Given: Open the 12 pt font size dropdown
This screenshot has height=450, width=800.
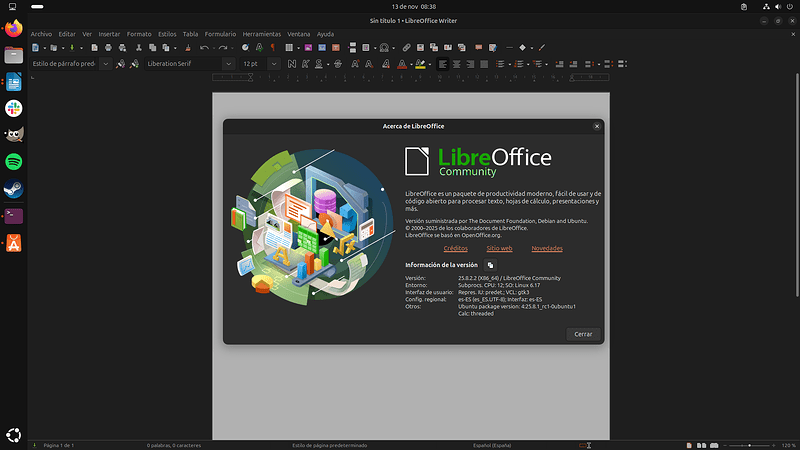Looking at the screenshot, I should point(272,64).
